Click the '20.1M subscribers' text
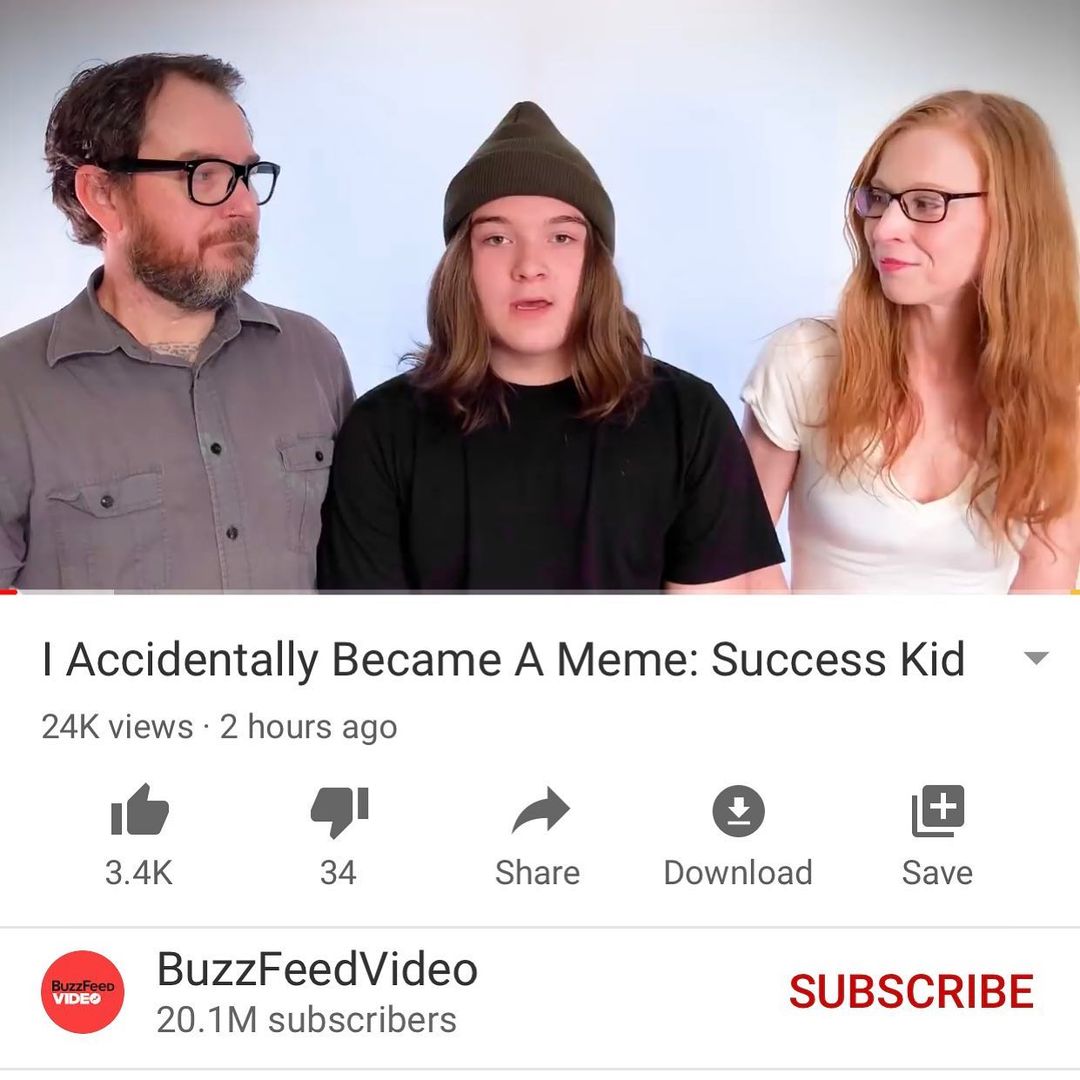The width and height of the screenshot is (1080, 1080). click(307, 1020)
